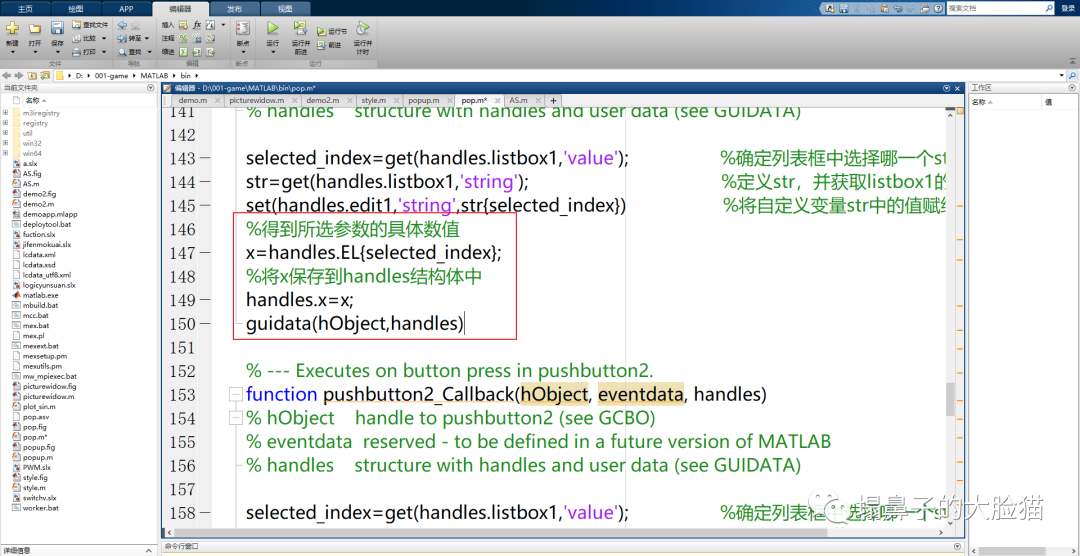
Task: Open the 运行 dropdown arrow
Action: (x=273, y=52)
